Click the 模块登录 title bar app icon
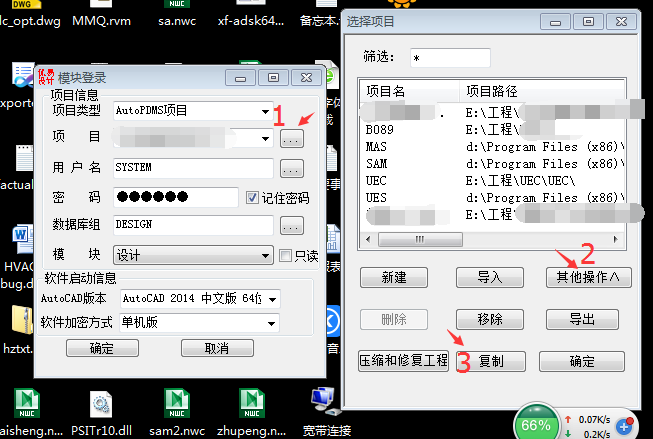 pyautogui.click(x=46, y=77)
